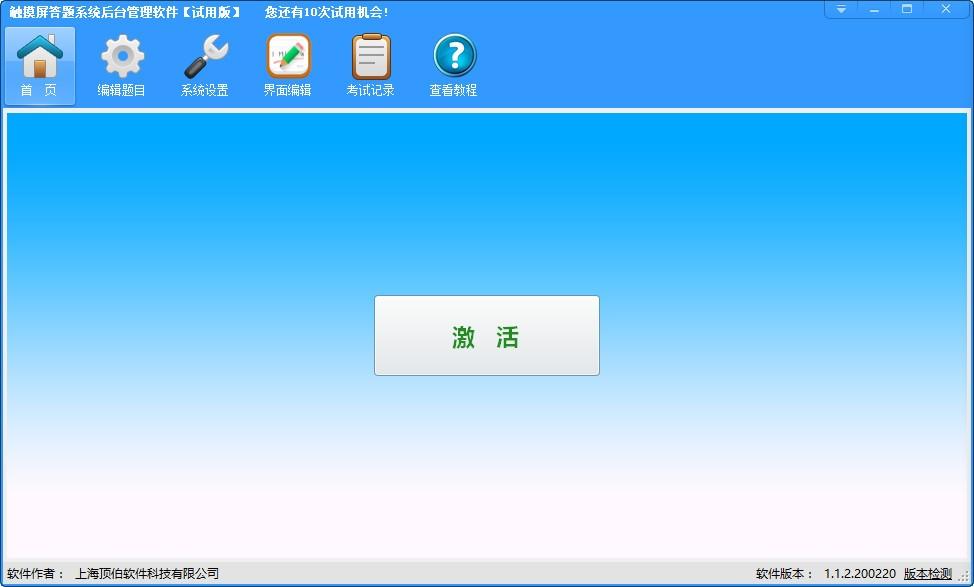
Task: Click version number 1.1.2.200220
Action: 860,573
